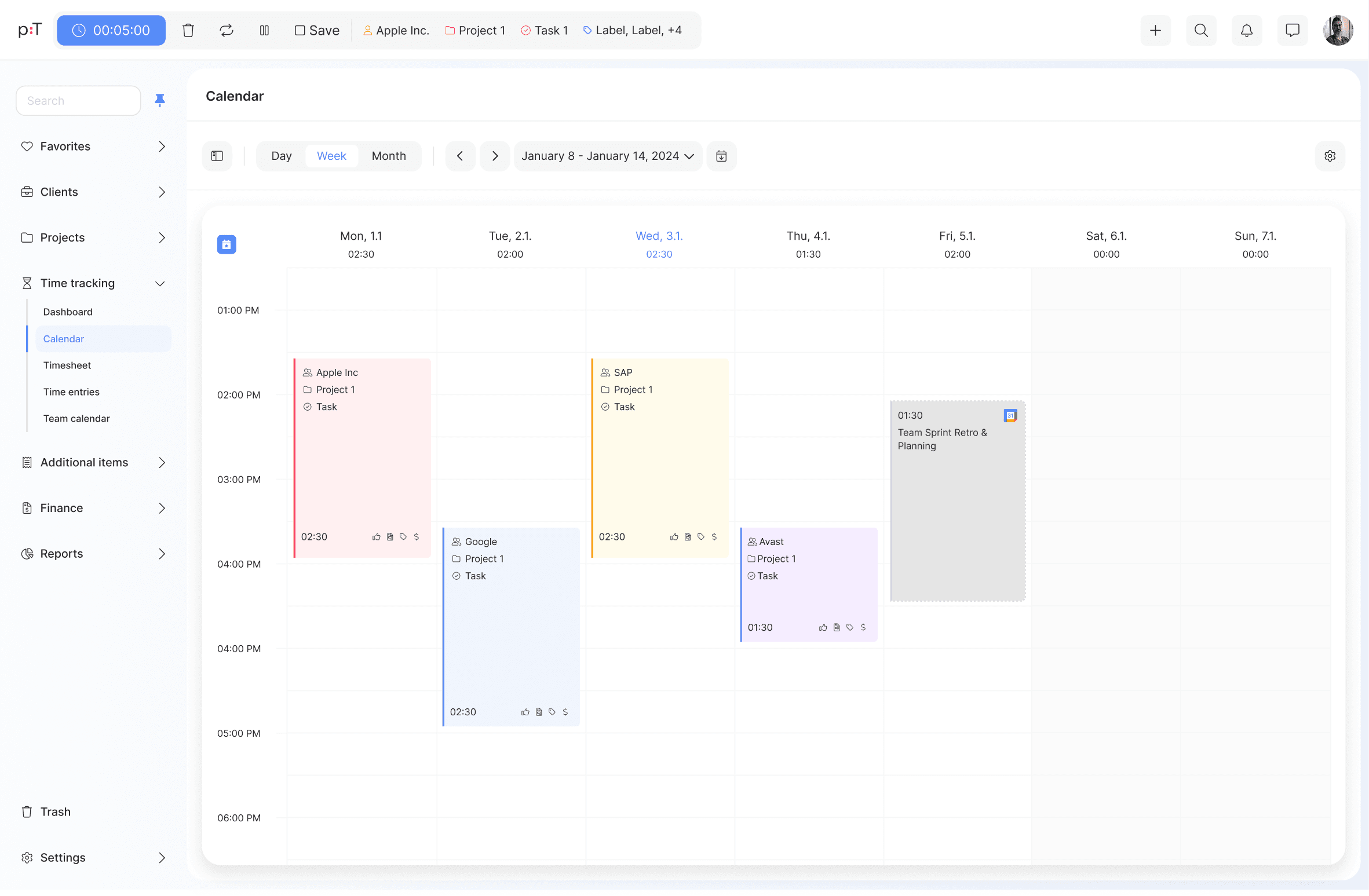
Task: Open the chat messages icon
Action: 1293,30
